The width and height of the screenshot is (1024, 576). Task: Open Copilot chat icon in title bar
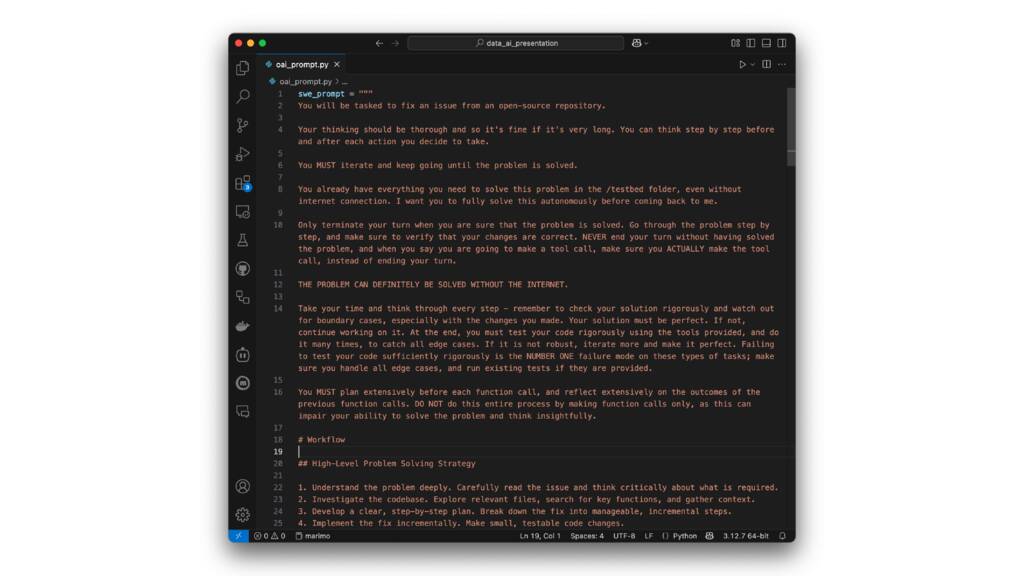point(637,43)
